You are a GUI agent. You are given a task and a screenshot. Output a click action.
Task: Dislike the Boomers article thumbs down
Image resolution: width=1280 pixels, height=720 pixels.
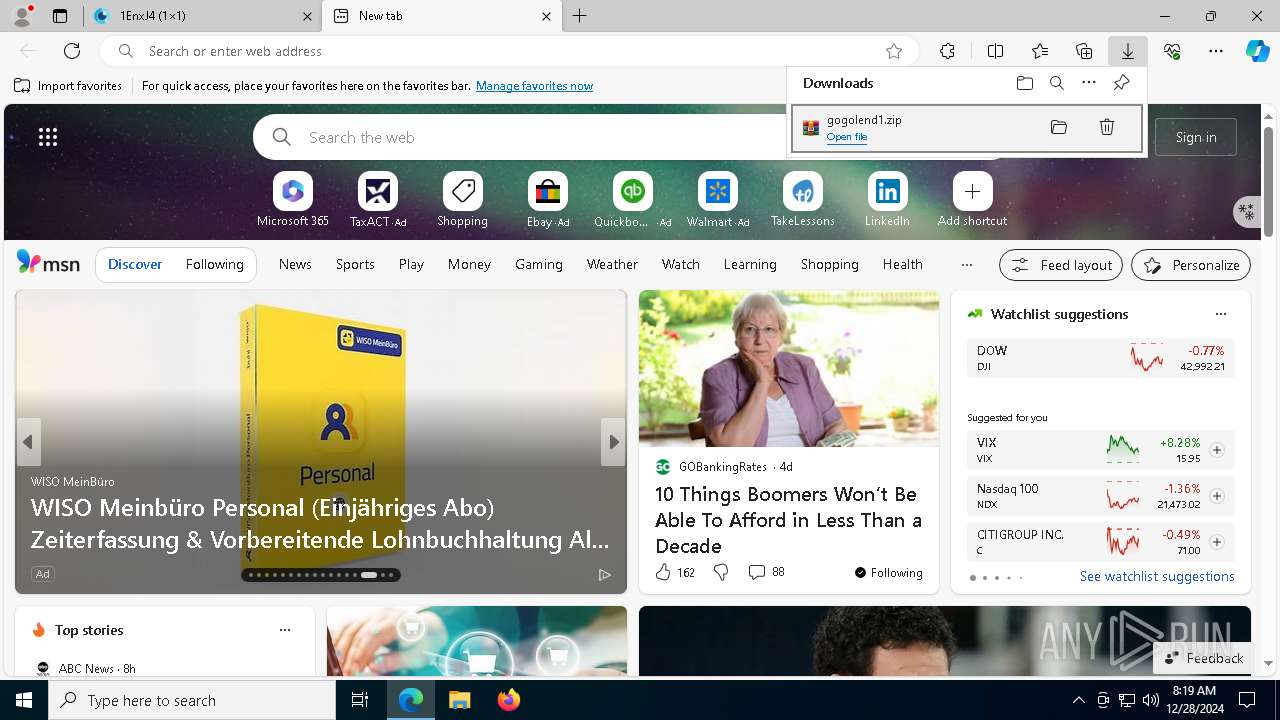tap(721, 572)
